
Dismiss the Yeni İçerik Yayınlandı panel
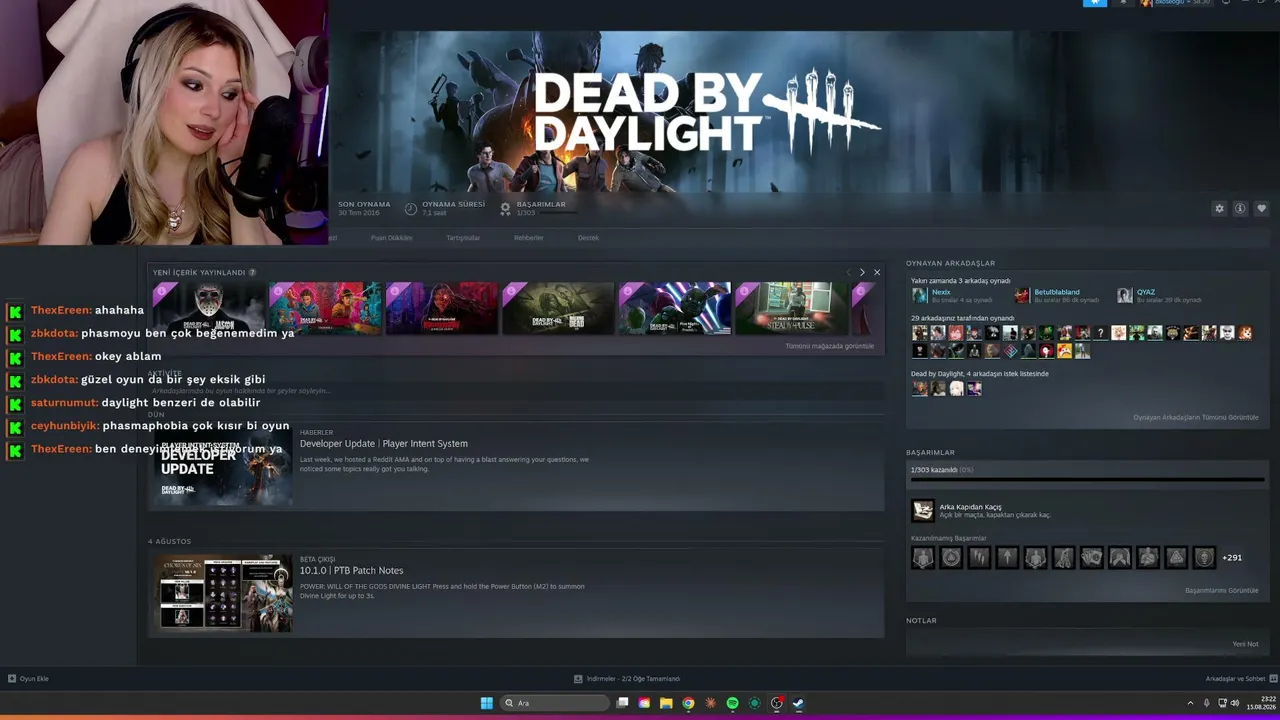[877, 272]
